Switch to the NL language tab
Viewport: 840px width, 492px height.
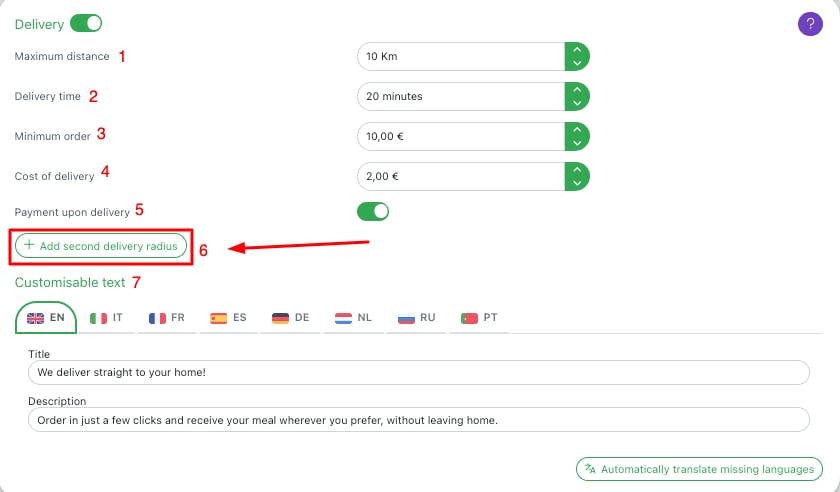point(354,318)
